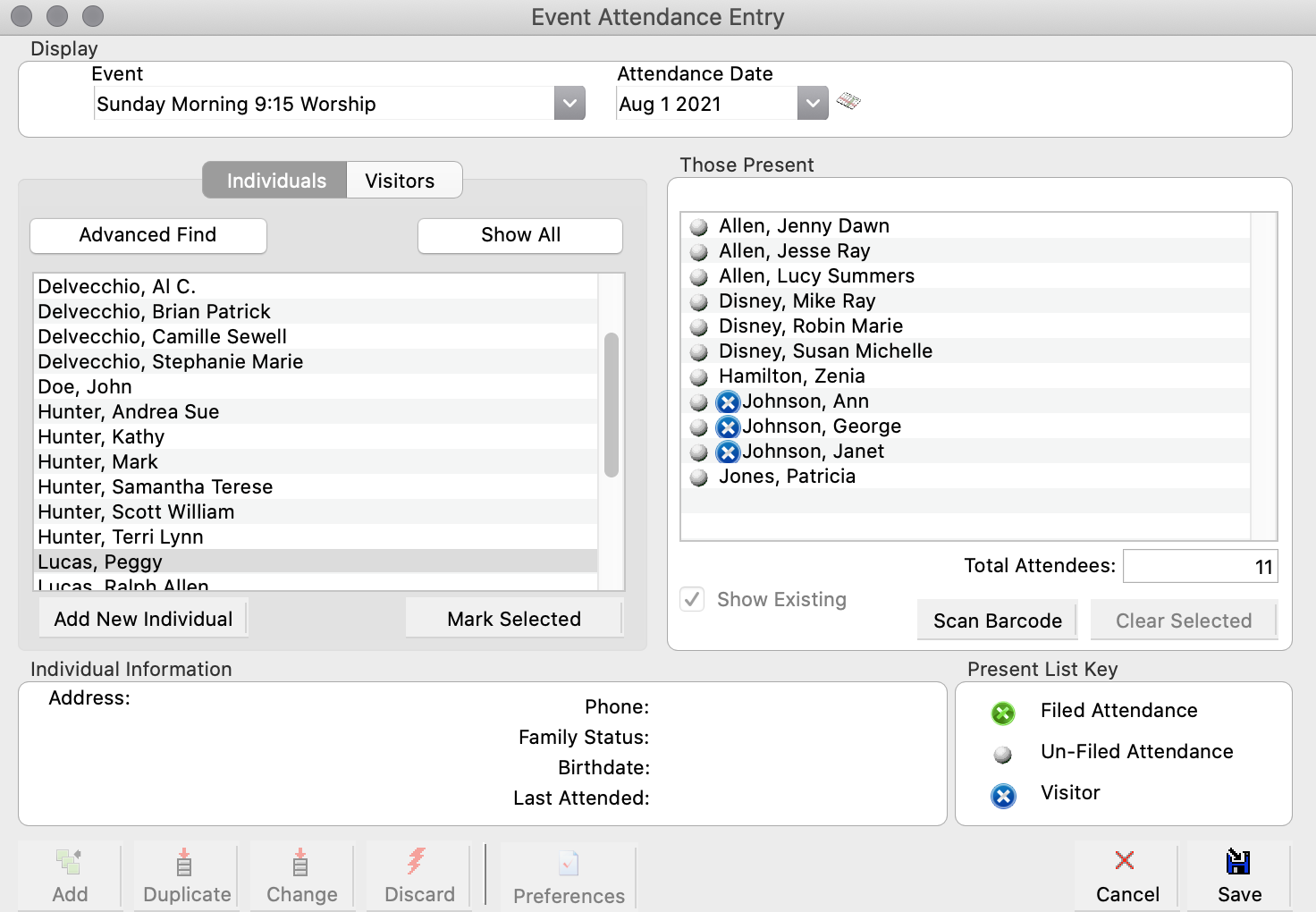The width and height of the screenshot is (1316, 912).
Task: Click the Advanced Find button
Action: pyautogui.click(x=148, y=235)
